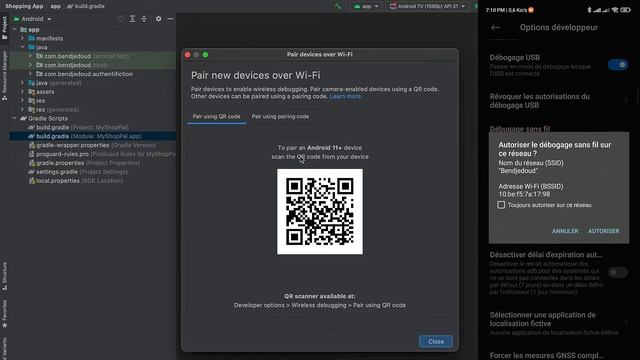Image resolution: width=640 pixels, height=360 pixels.
Task: Click the Wi-Fi icon in phone status bar
Action: point(615,10)
